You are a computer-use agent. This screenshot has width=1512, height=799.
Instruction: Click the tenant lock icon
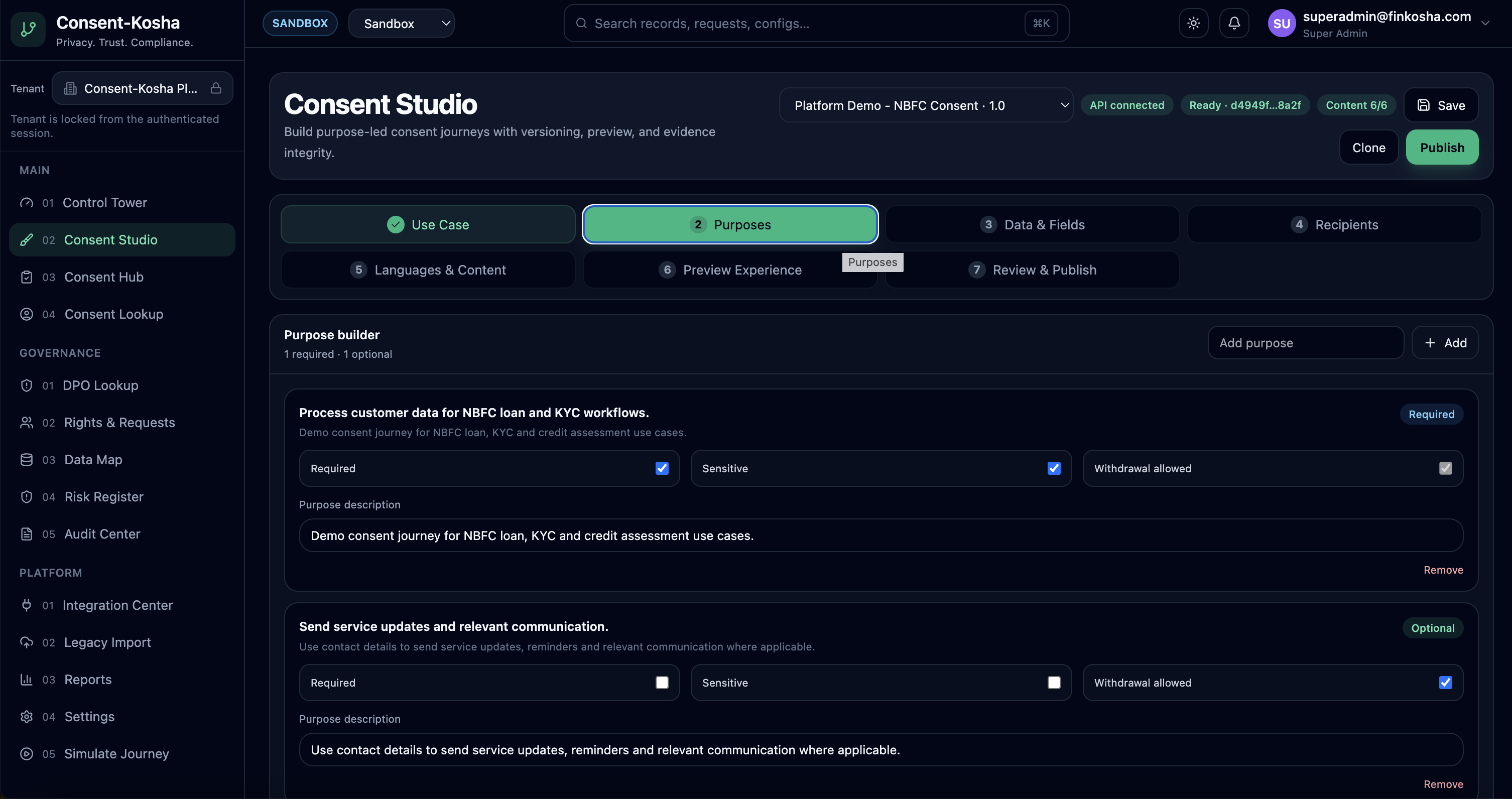tap(216, 88)
